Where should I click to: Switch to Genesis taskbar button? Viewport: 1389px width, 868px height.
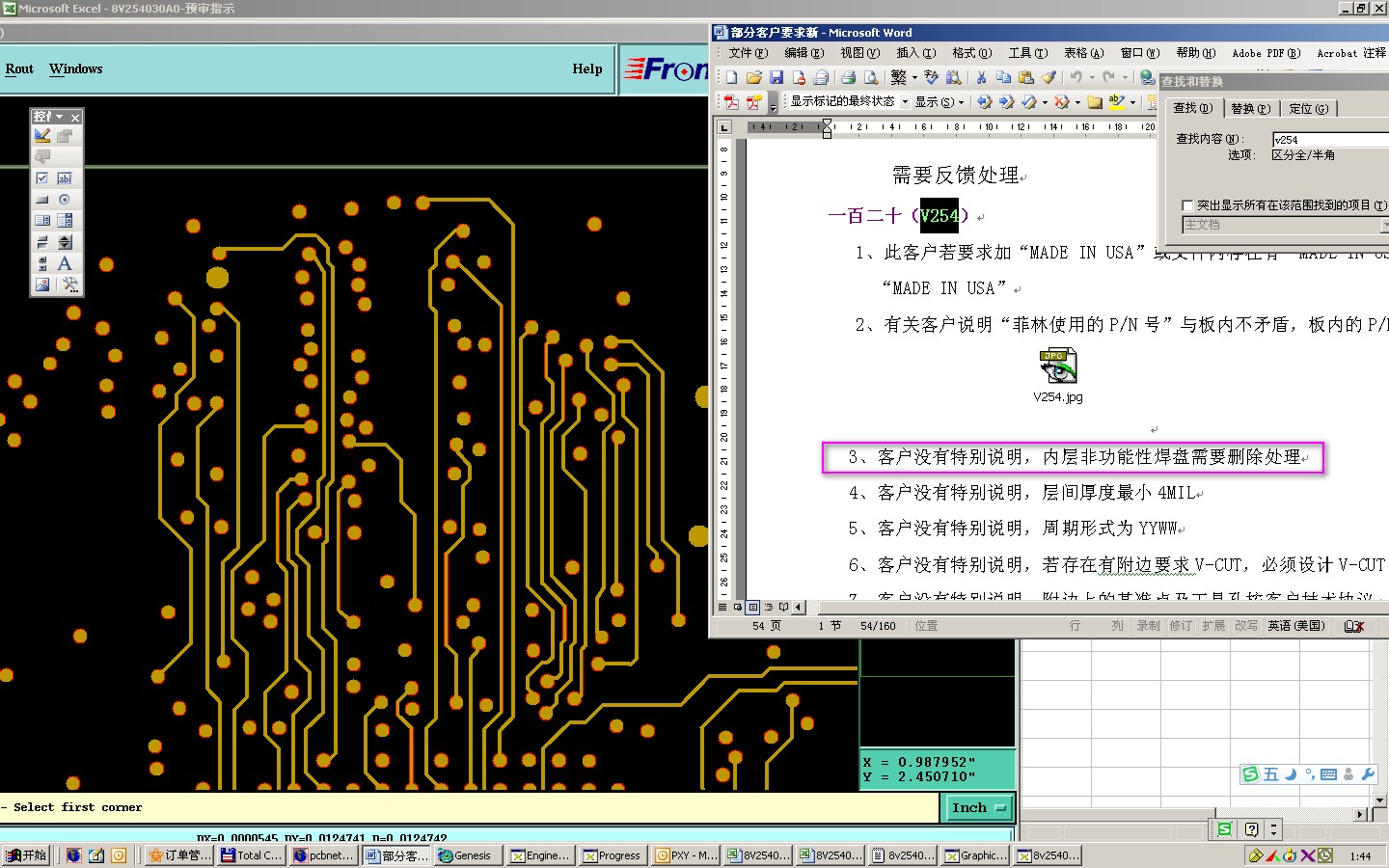466,855
